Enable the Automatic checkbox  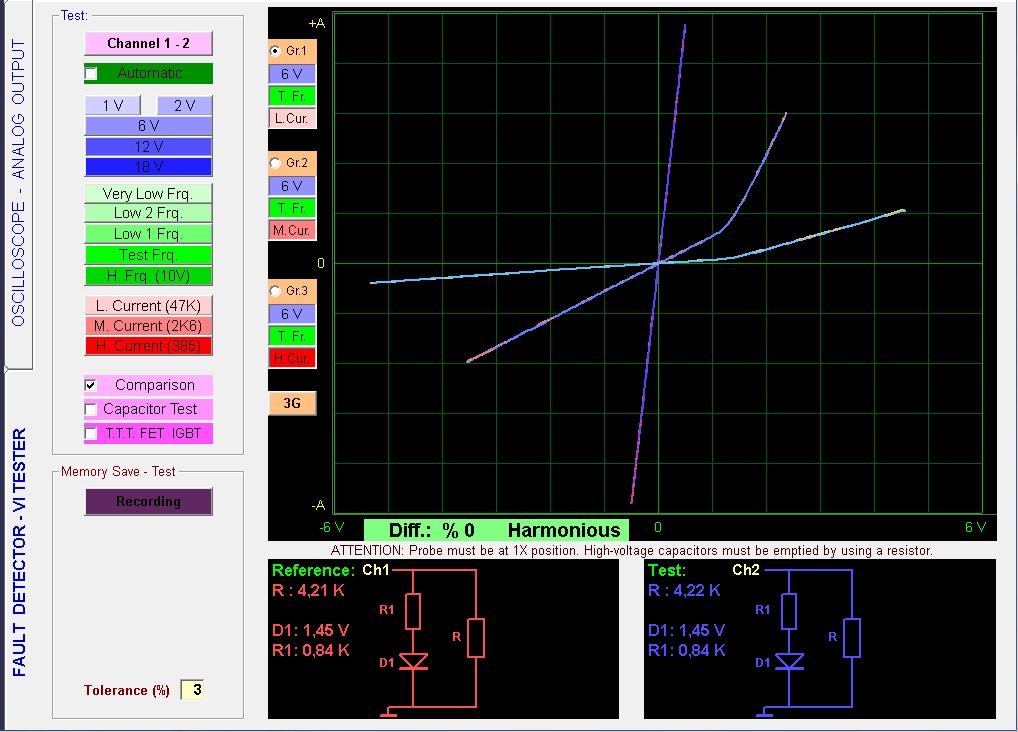click(92, 74)
